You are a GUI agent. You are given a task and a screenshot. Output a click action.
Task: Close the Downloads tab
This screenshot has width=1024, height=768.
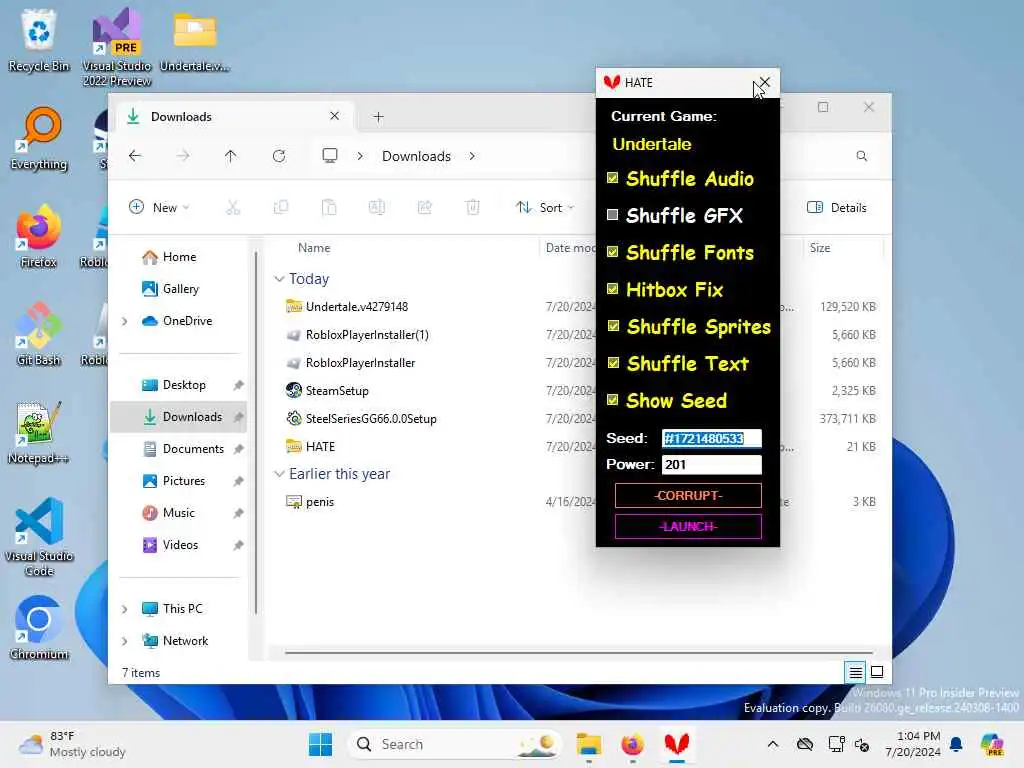tap(334, 116)
